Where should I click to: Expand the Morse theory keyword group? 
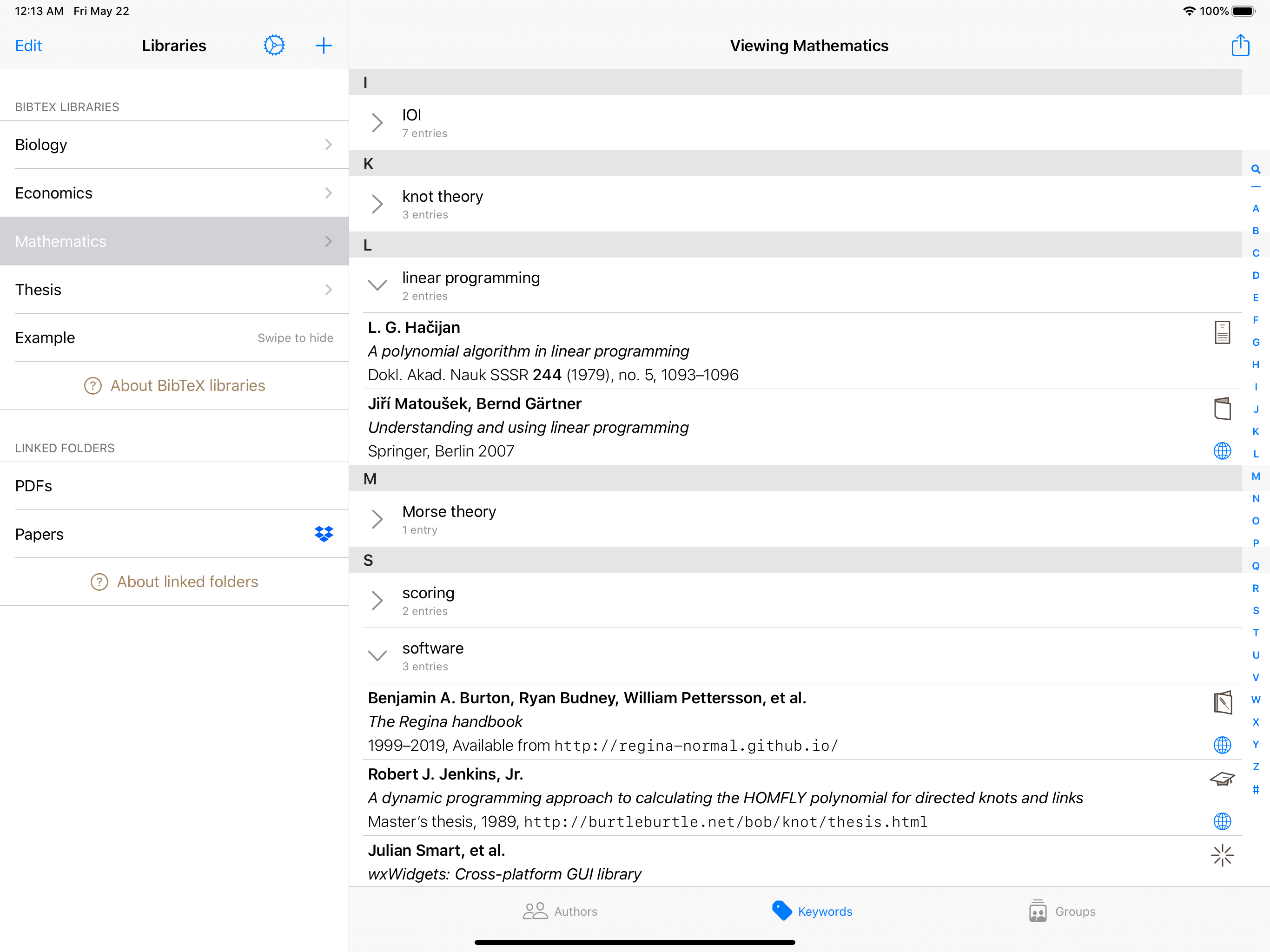[377, 519]
